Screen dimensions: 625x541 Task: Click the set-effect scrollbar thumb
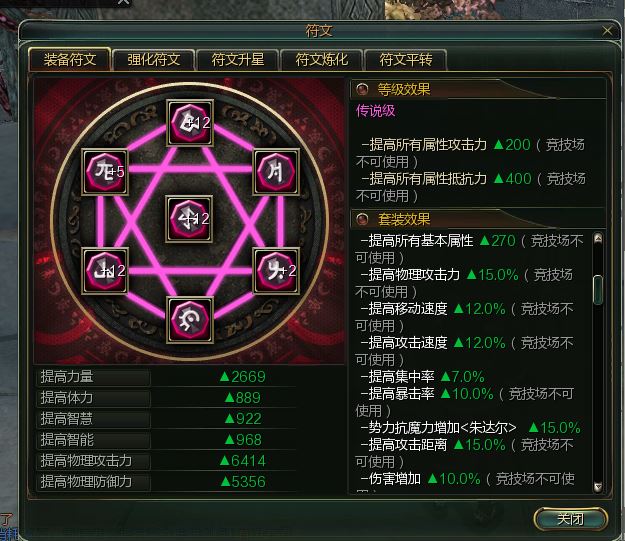click(x=598, y=290)
